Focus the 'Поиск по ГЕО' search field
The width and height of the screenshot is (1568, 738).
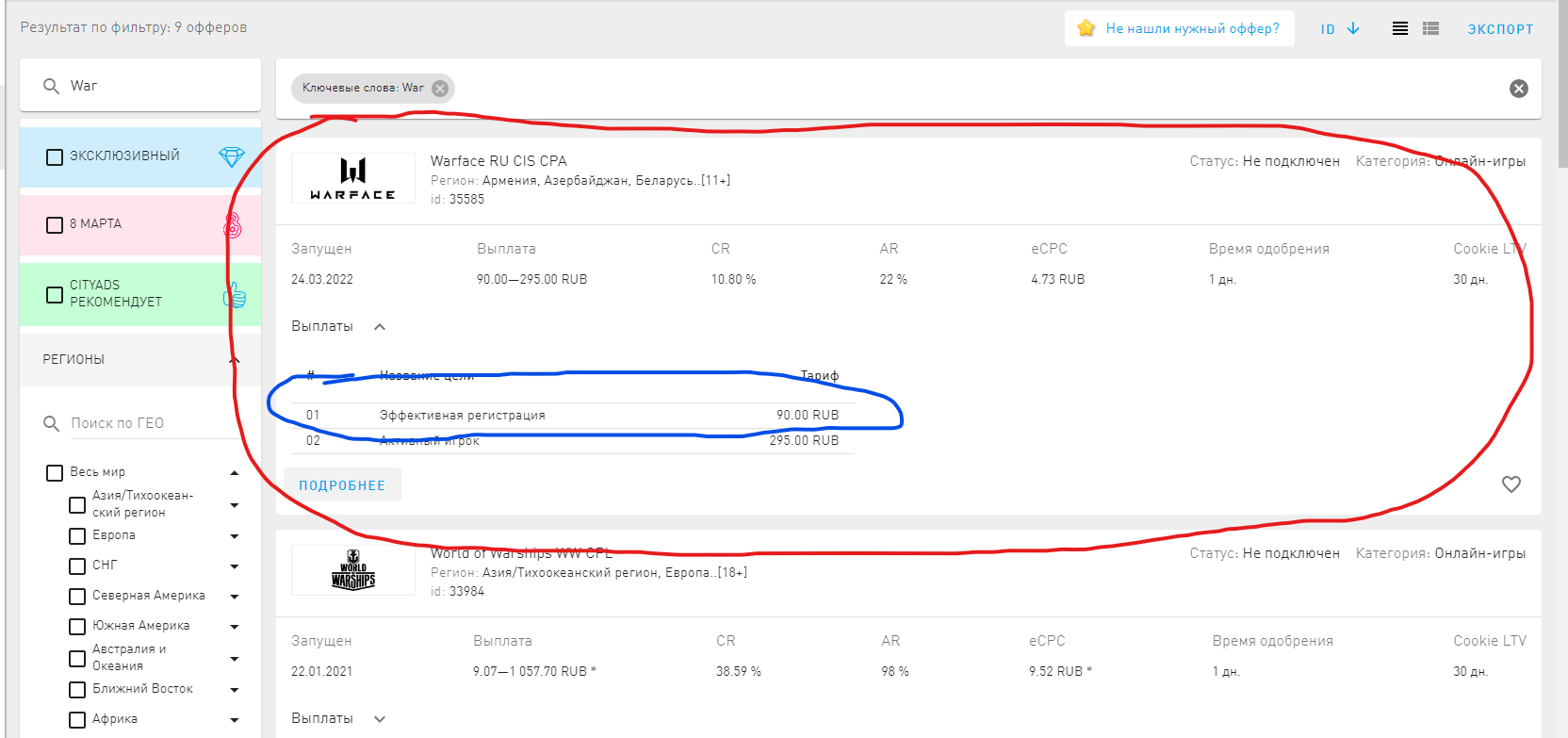[151, 423]
